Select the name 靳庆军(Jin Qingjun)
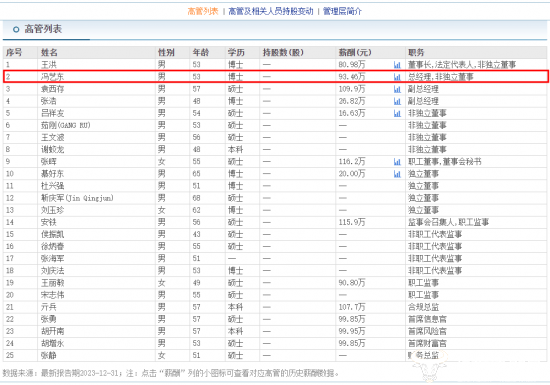The image size is (550, 385). (77, 198)
